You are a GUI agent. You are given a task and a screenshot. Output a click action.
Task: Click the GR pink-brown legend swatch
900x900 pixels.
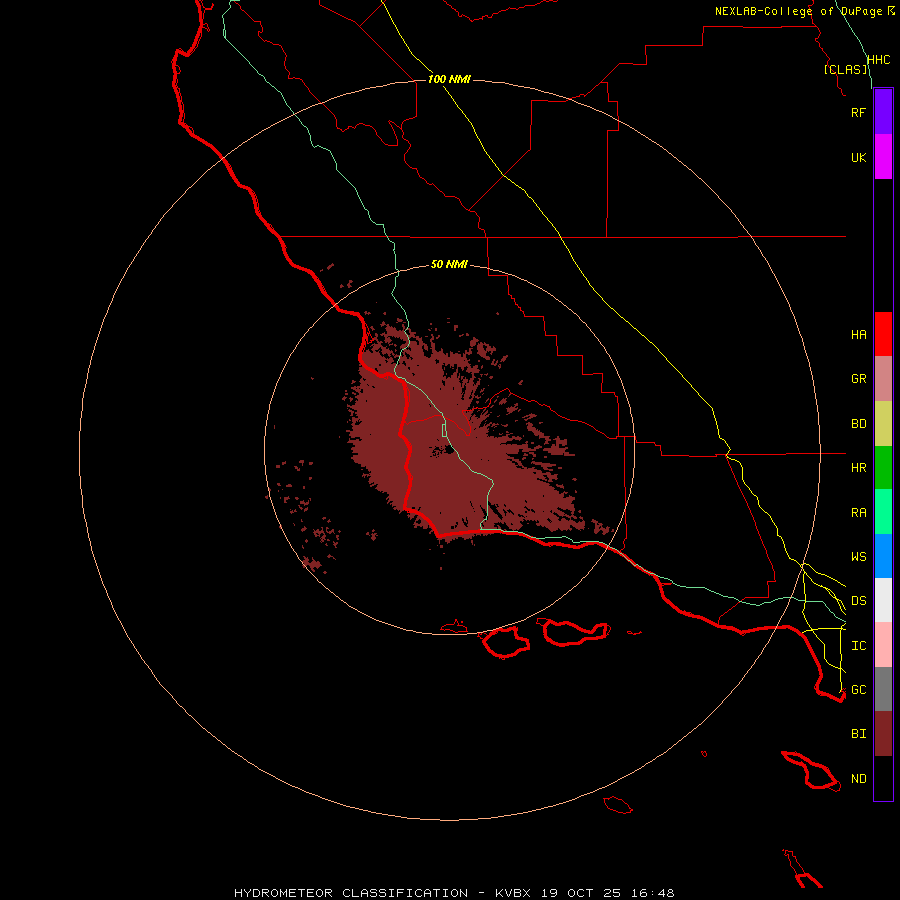click(883, 379)
